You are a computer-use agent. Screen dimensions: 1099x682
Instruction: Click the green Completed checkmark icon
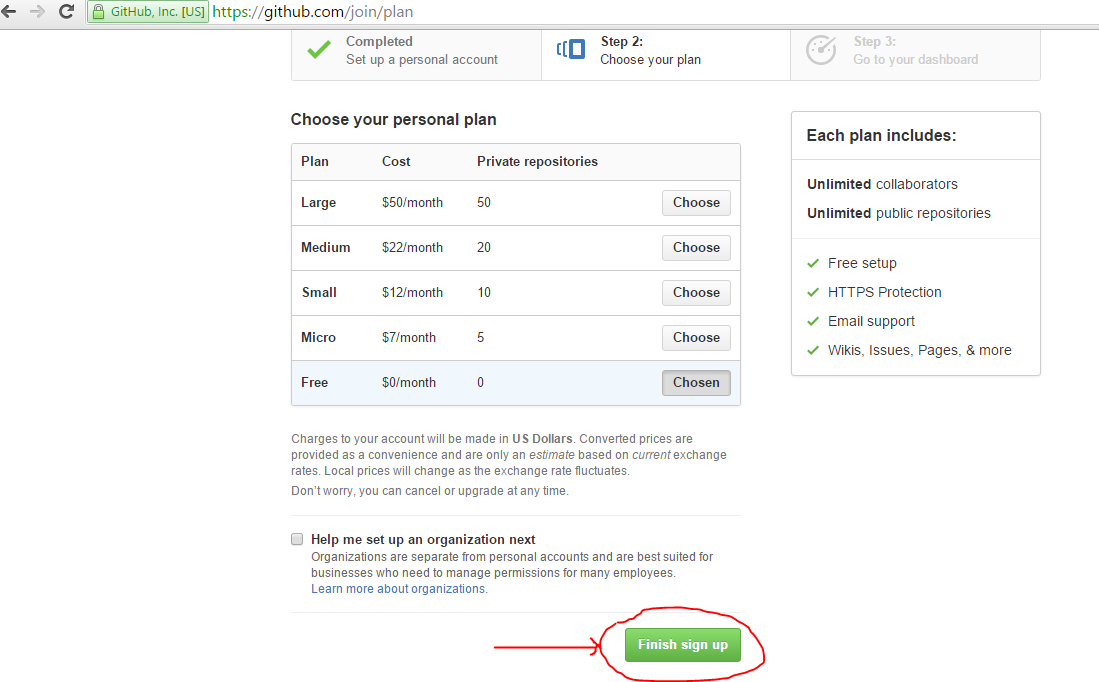tap(320, 48)
